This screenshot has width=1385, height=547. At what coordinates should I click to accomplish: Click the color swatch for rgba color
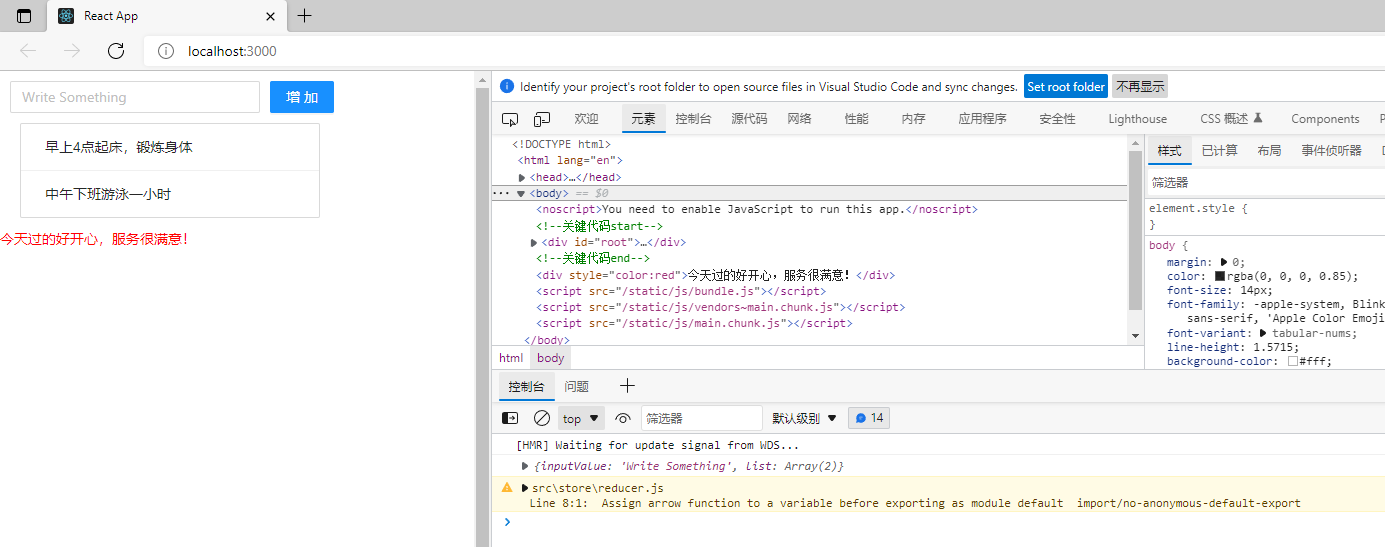pos(1220,276)
